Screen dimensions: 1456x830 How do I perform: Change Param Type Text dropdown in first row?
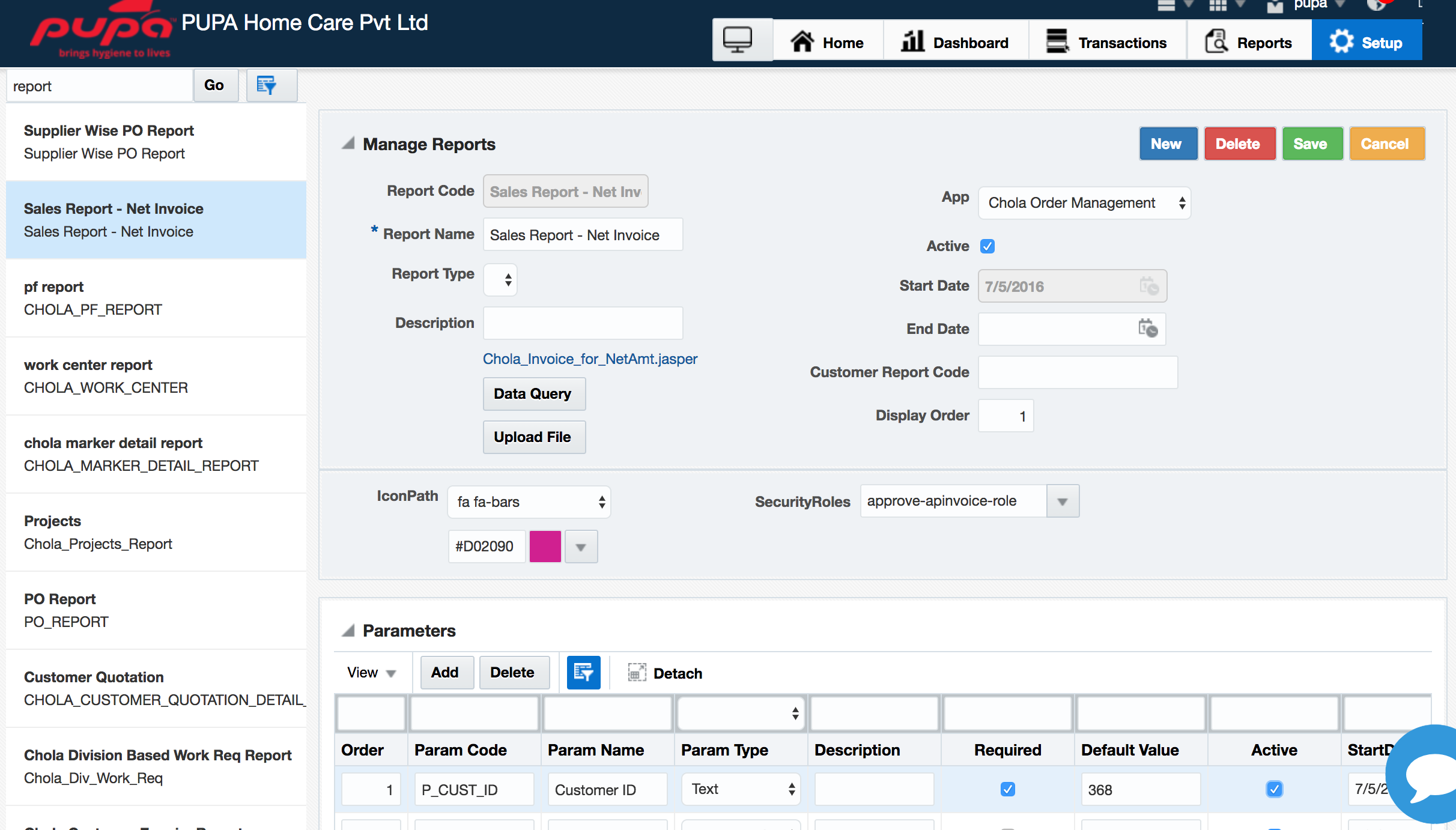tap(741, 789)
